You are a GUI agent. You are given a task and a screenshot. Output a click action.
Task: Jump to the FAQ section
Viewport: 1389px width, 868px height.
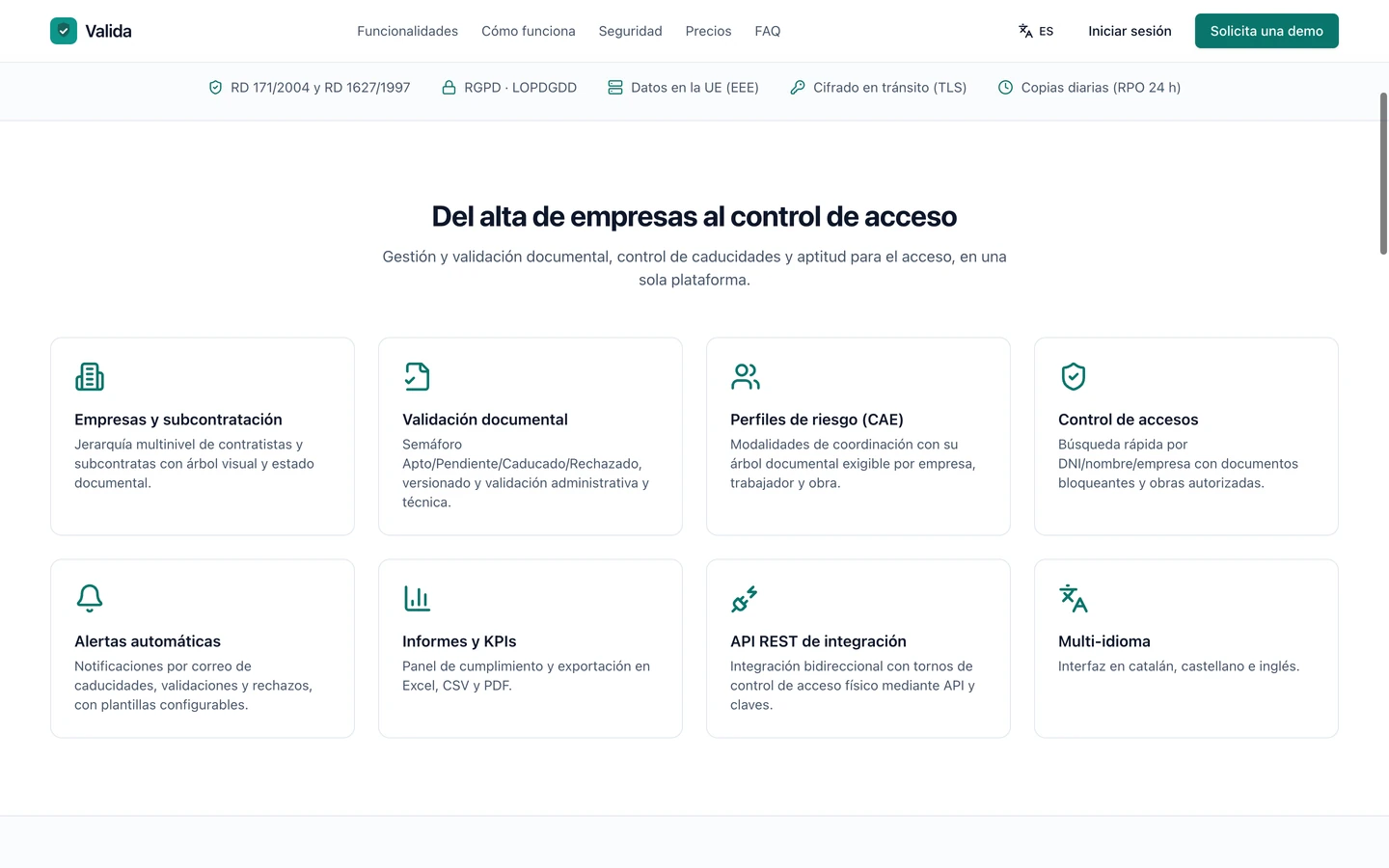click(768, 31)
